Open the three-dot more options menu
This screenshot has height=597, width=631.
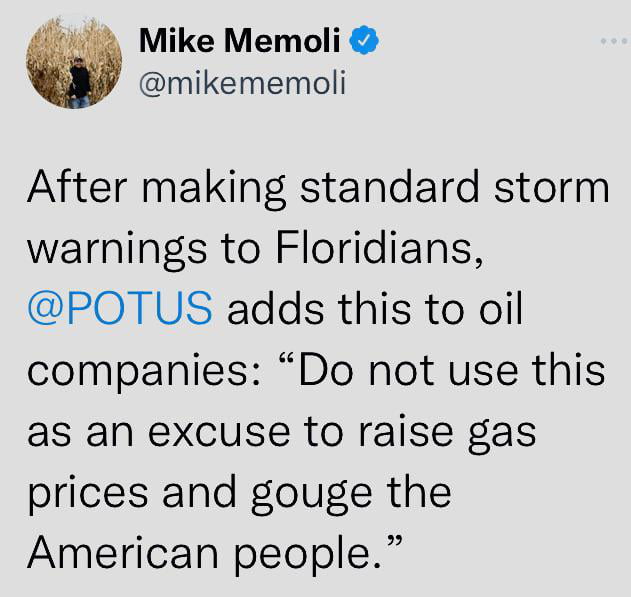click(613, 41)
